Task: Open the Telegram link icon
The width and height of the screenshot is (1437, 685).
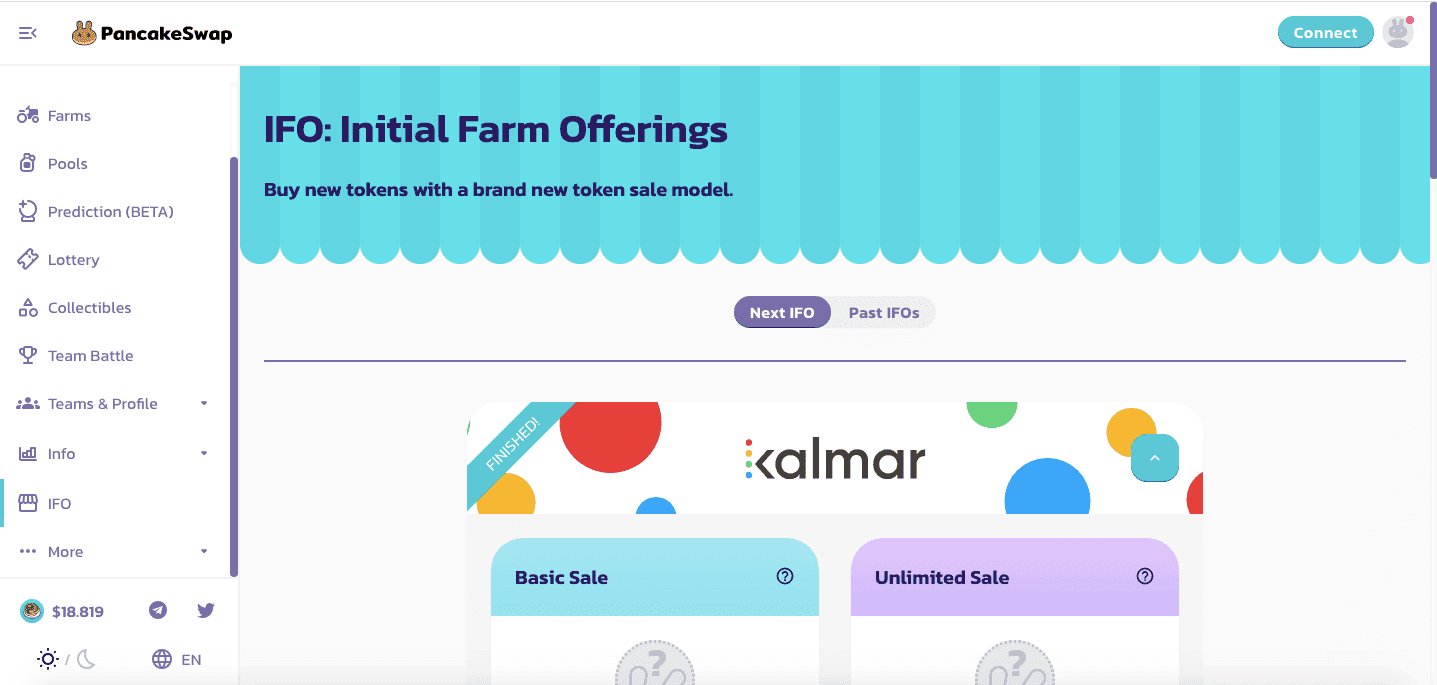Action: pyautogui.click(x=158, y=610)
